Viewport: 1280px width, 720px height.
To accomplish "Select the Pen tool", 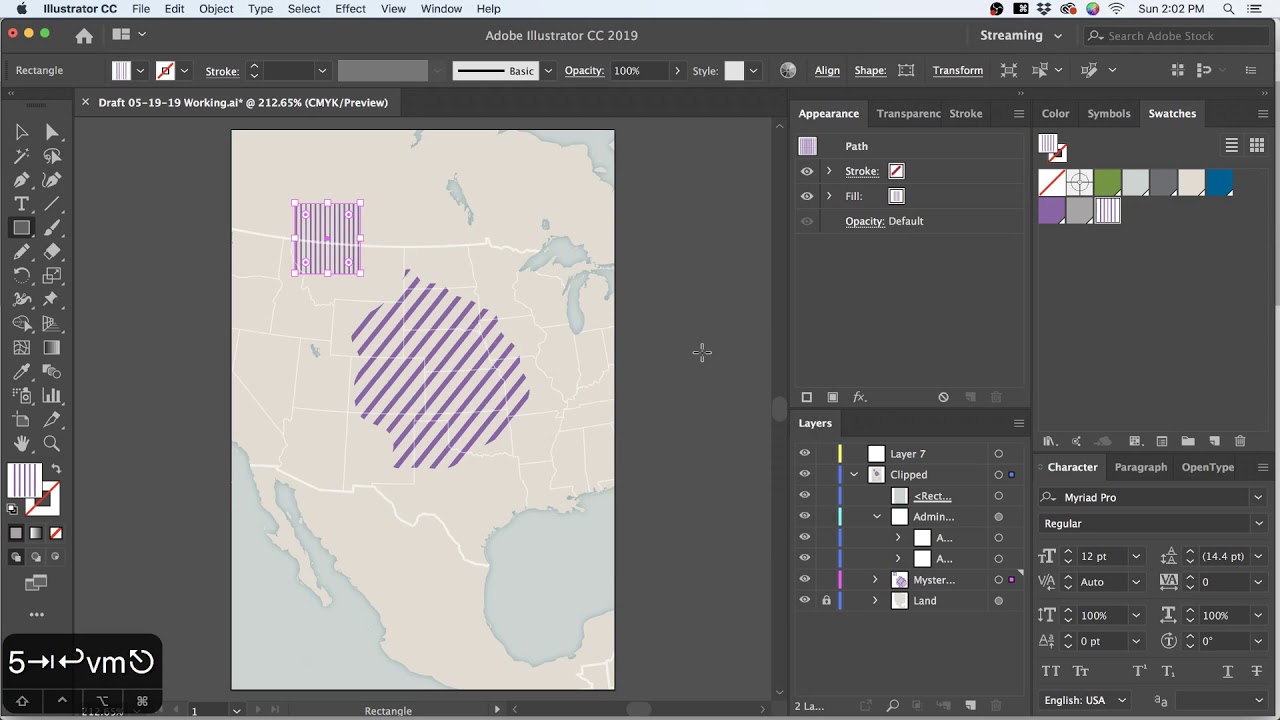I will pos(21,180).
